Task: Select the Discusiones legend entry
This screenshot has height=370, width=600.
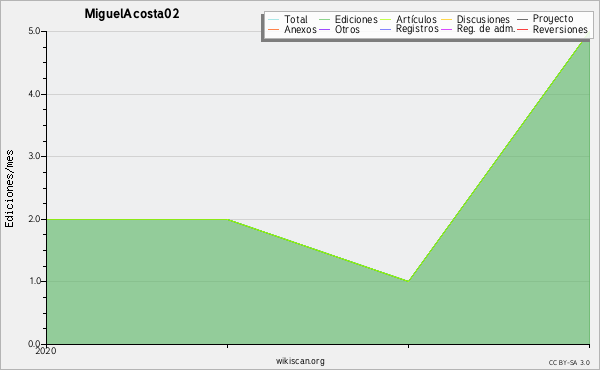Action: [x=475, y=19]
